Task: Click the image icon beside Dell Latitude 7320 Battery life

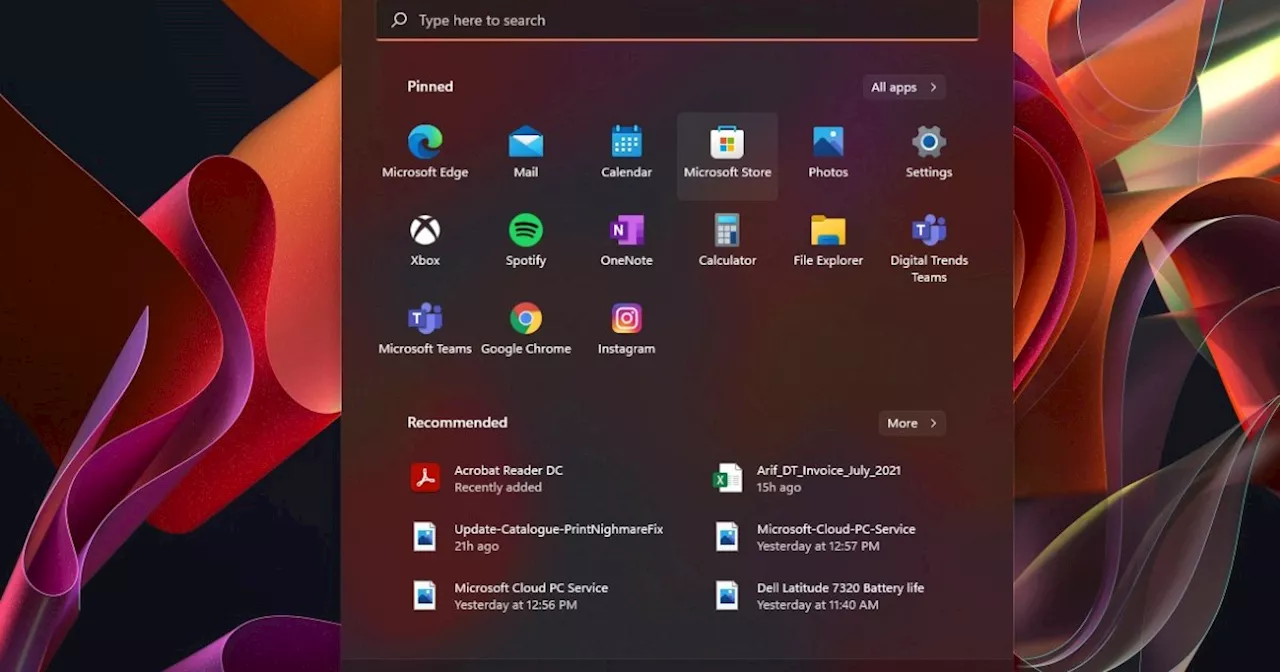Action: point(727,596)
